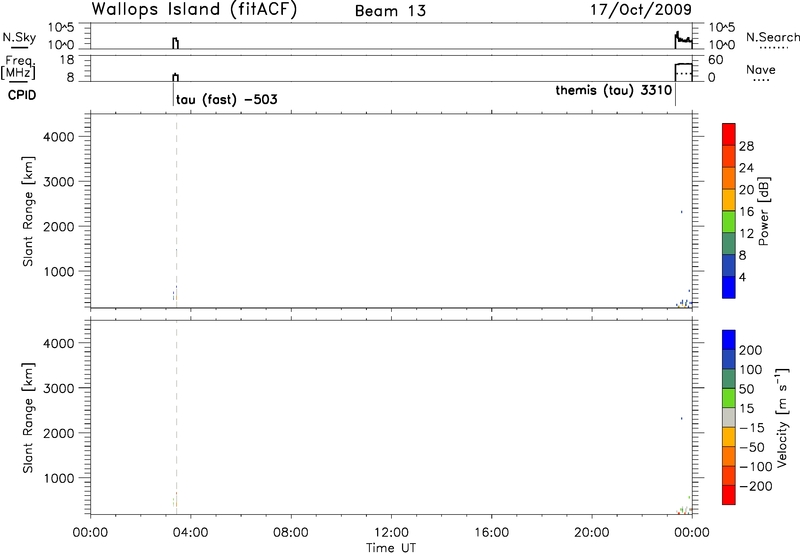The width and height of the screenshot is (800, 554).
Task: Click the 'CPID' row label
Action: click(22, 95)
